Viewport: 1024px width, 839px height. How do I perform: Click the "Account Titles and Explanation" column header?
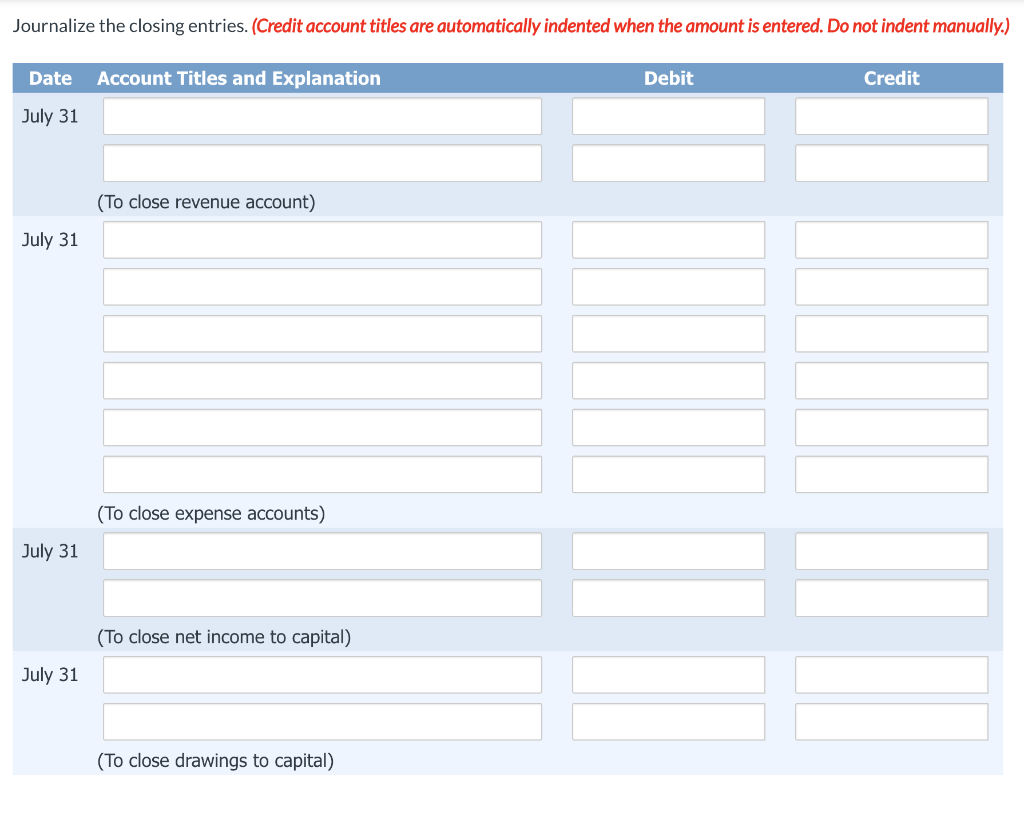[x=239, y=78]
